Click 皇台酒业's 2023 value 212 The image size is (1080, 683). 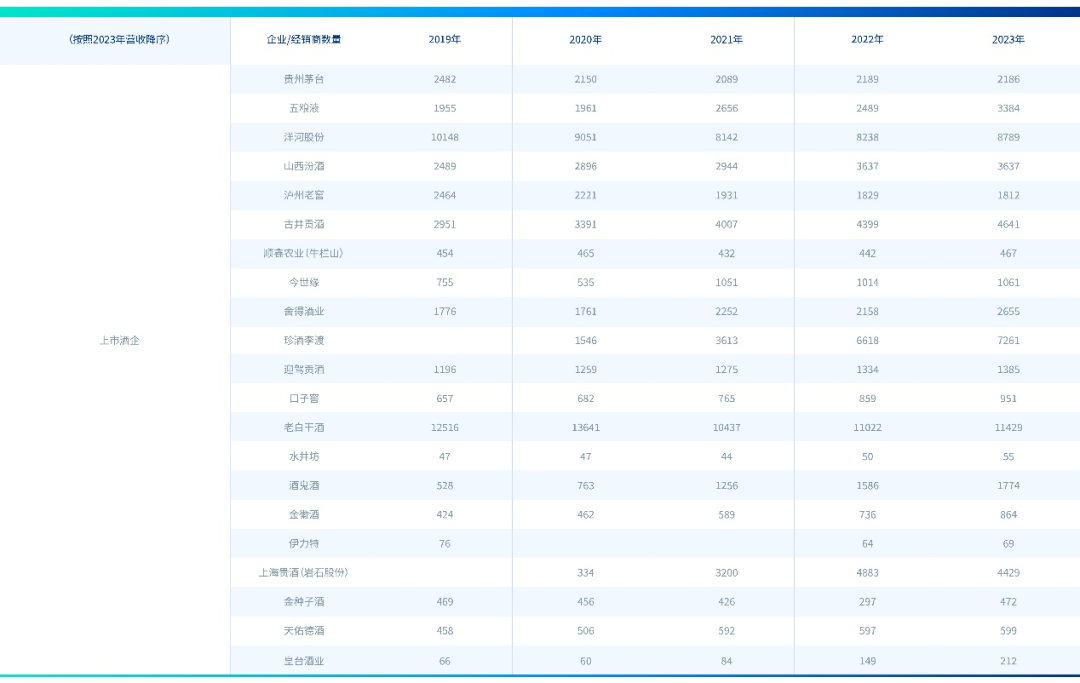tap(1008, 660)
